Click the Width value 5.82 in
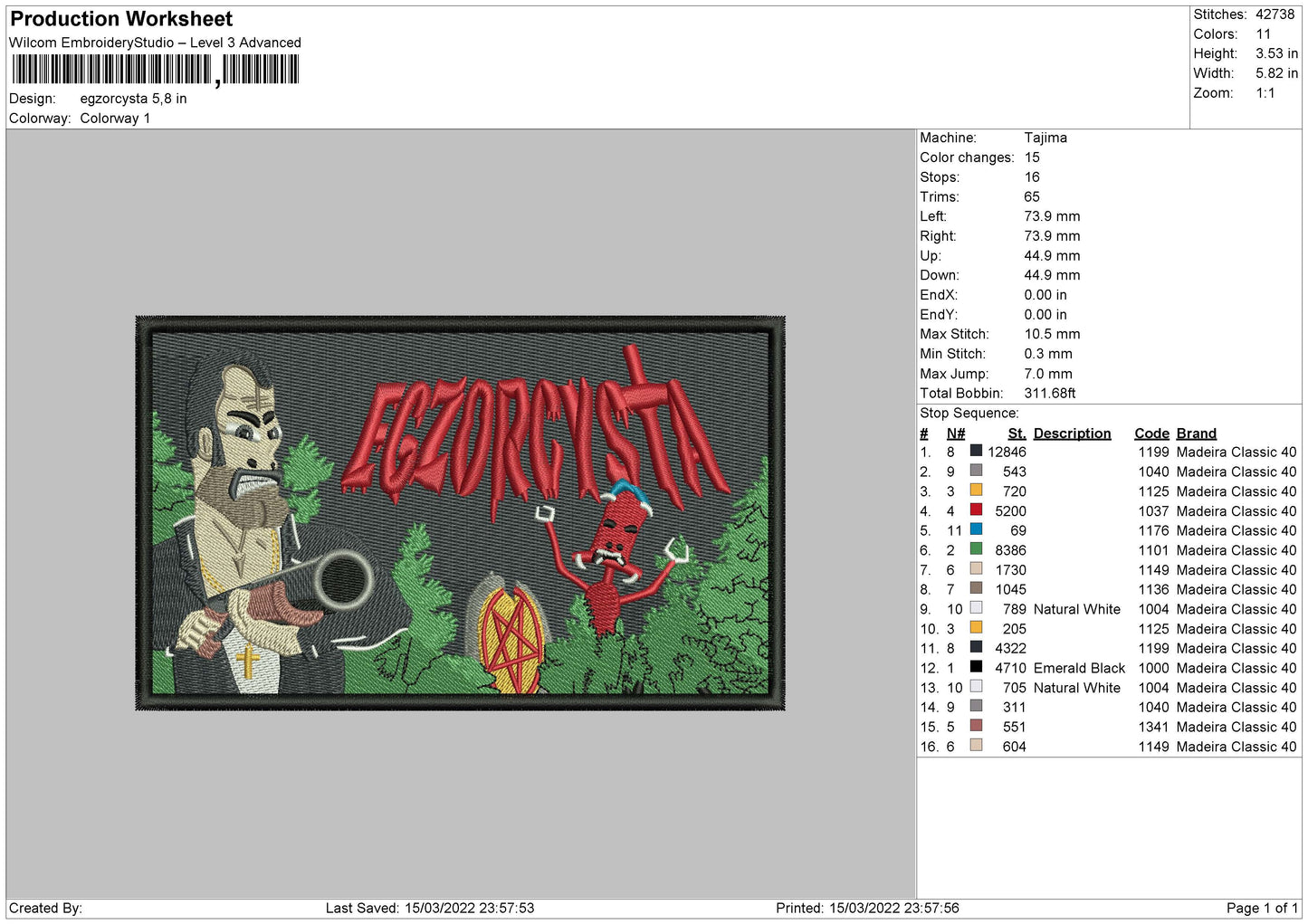 tap(1276, 73)
